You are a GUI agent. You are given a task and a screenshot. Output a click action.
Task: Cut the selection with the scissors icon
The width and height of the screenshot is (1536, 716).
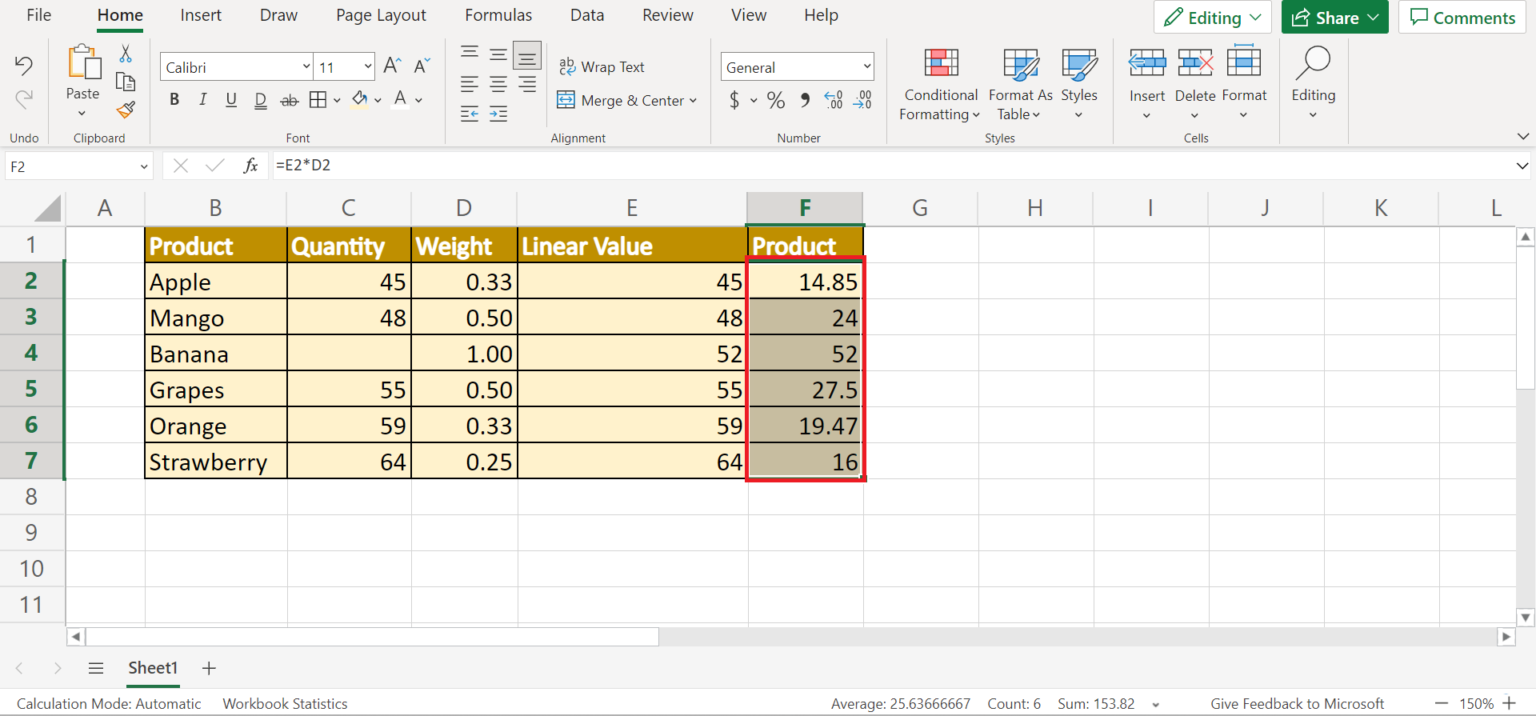[124, 52]
